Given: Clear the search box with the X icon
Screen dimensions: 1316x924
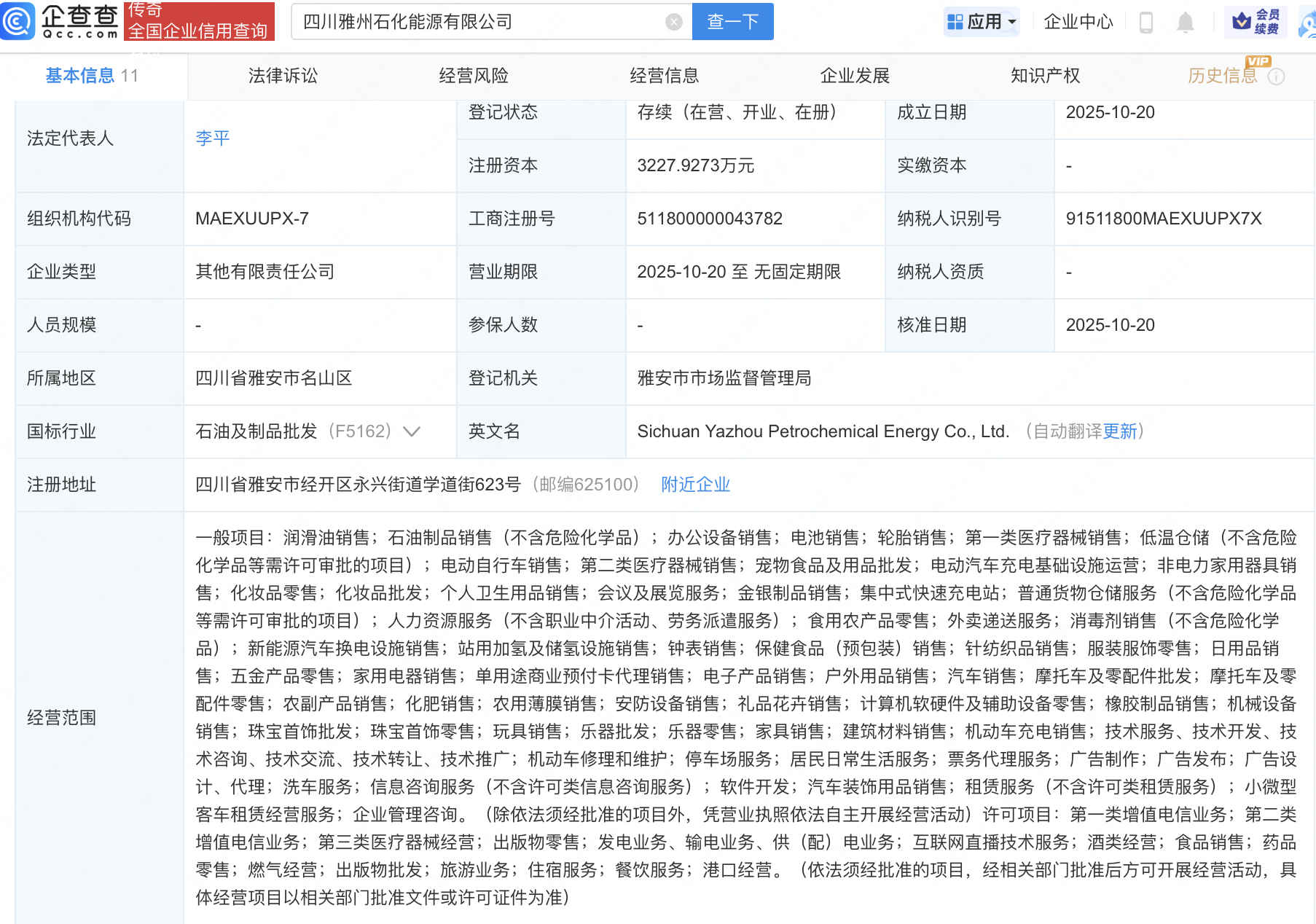Looking at the screenshot, I should [674, 22].
